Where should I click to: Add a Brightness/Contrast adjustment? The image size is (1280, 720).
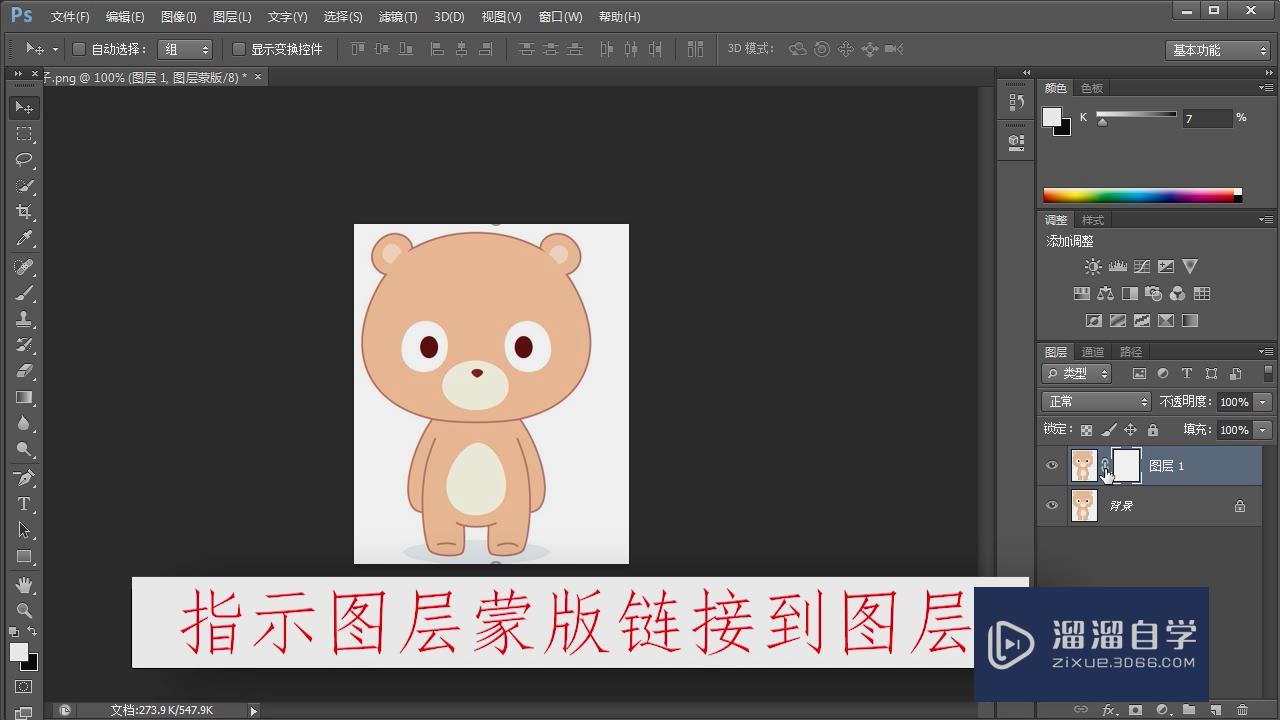(x=1093, y=267)
